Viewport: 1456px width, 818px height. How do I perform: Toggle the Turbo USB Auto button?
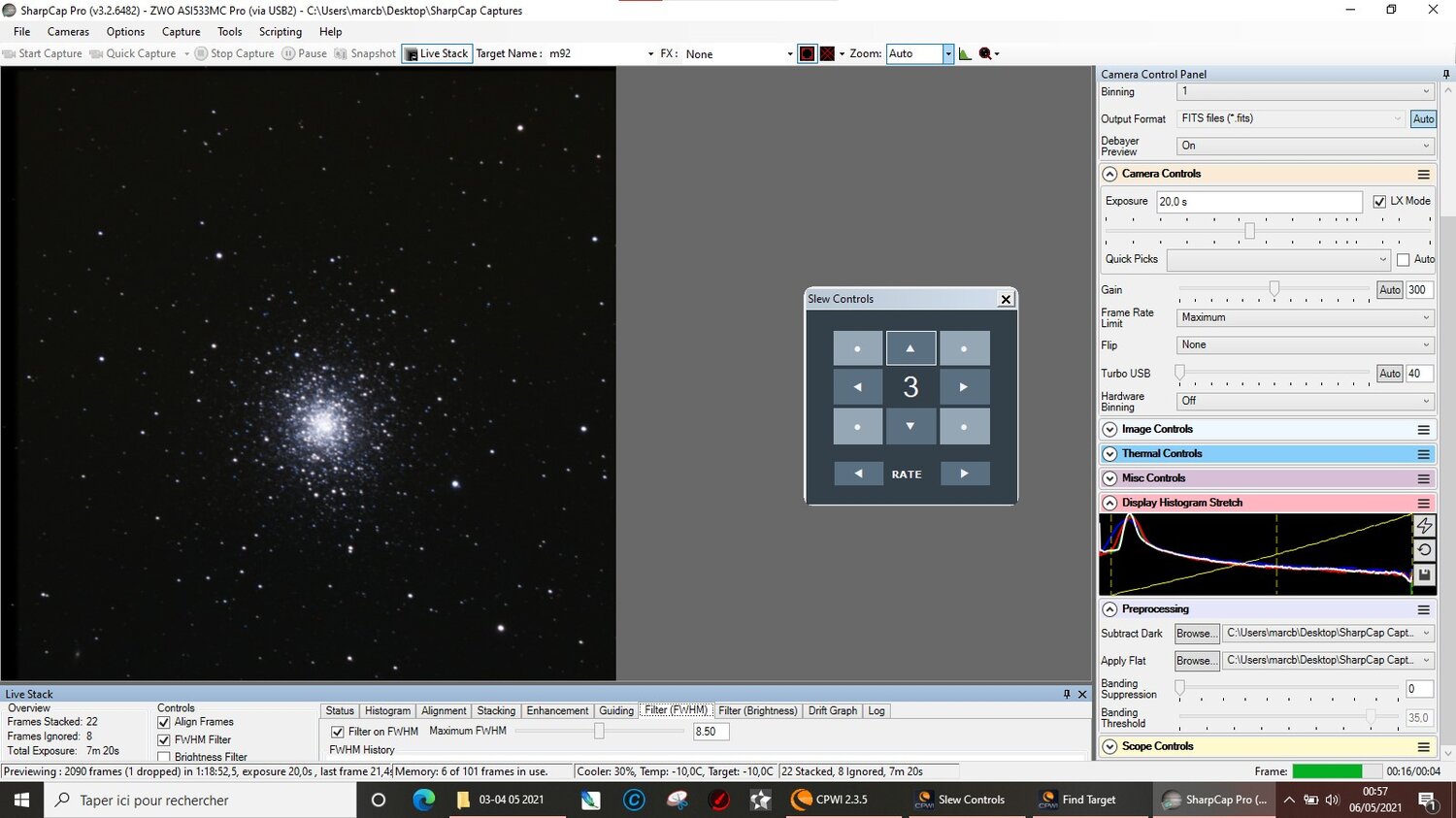1390,373
